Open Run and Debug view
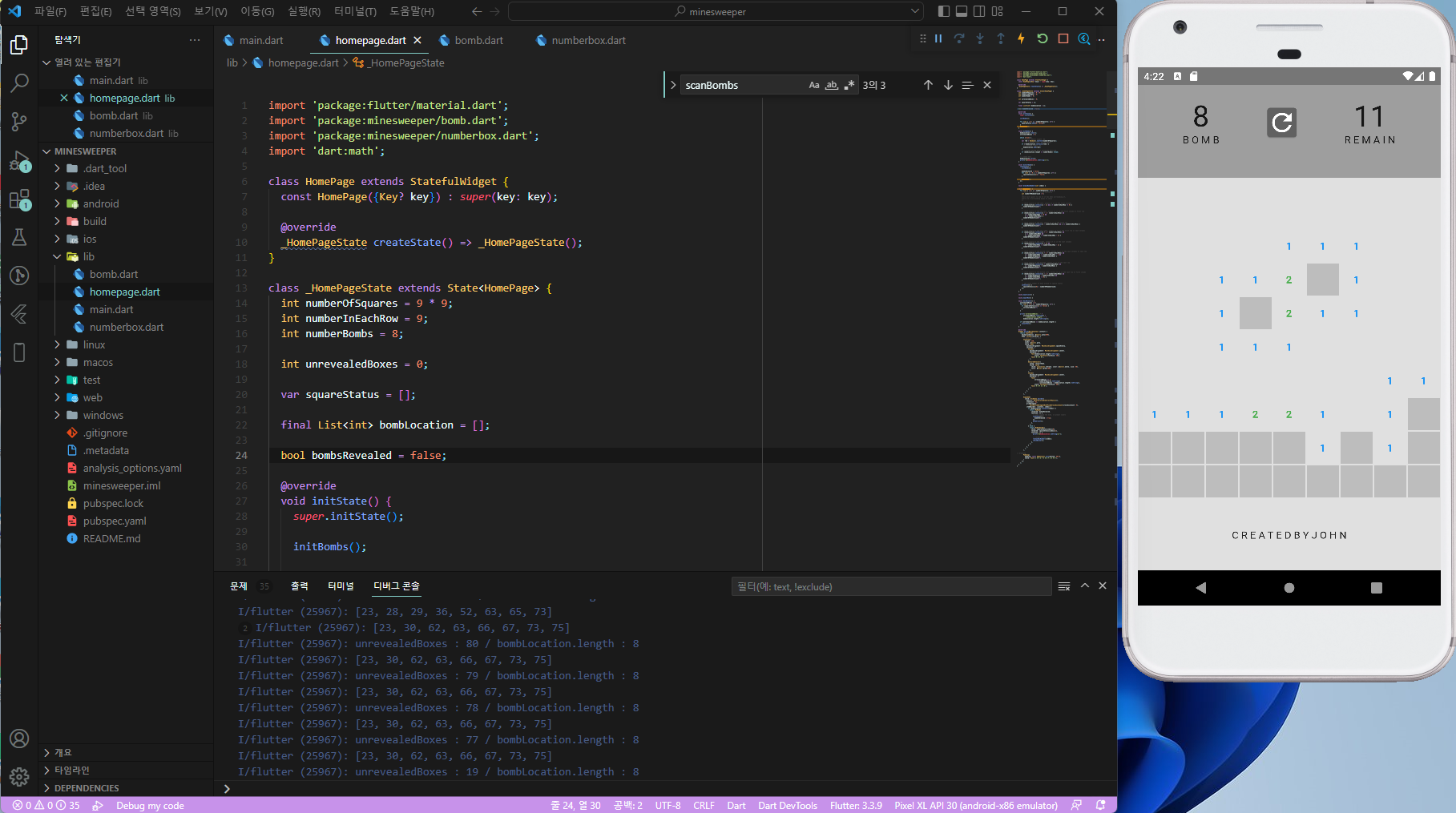Viewport: 1456px width, 813px height. [19, 161]
